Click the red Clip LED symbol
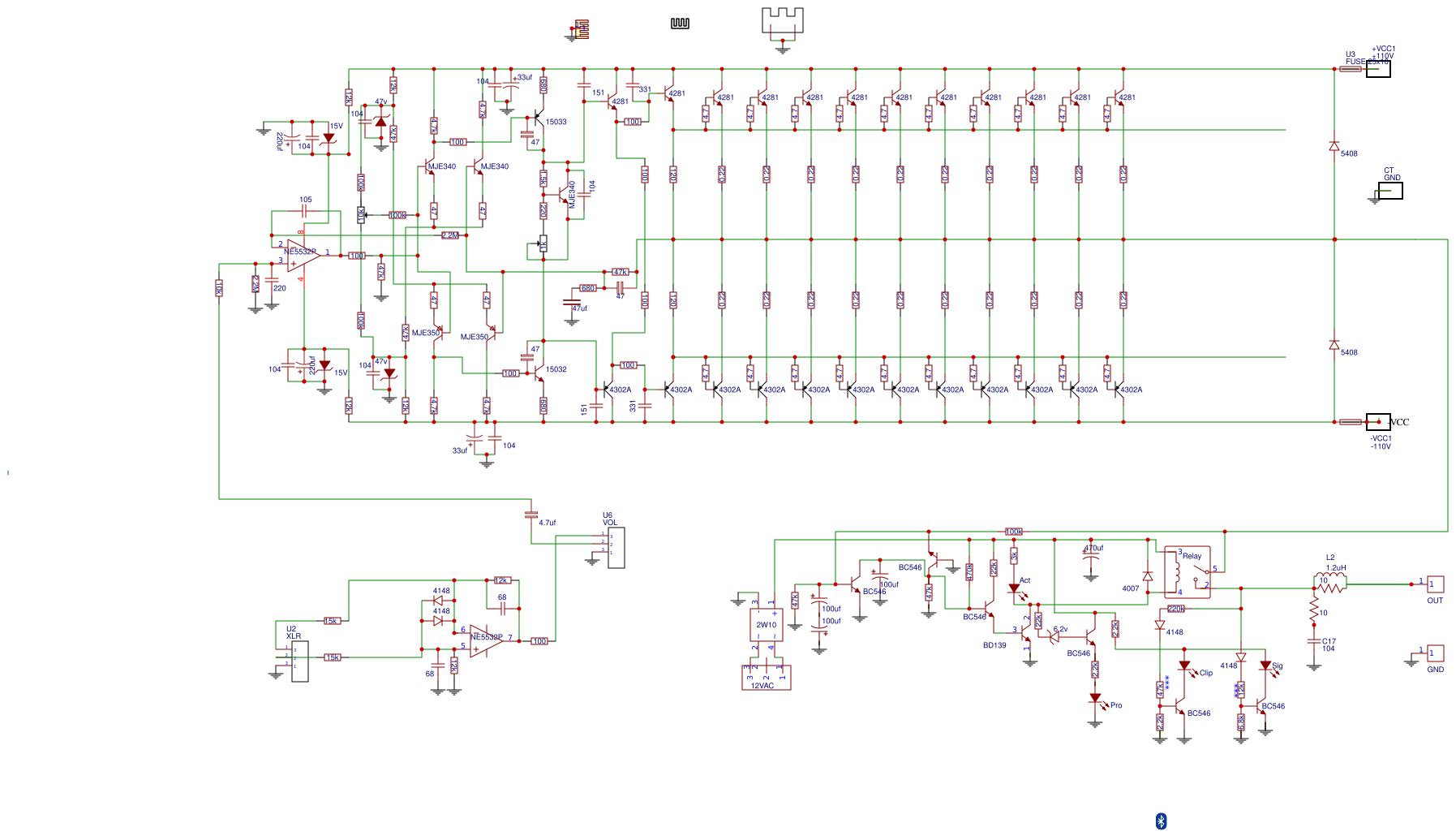Image resolution: width=1456 pixels, height=840 pixels. (1184, 666)
